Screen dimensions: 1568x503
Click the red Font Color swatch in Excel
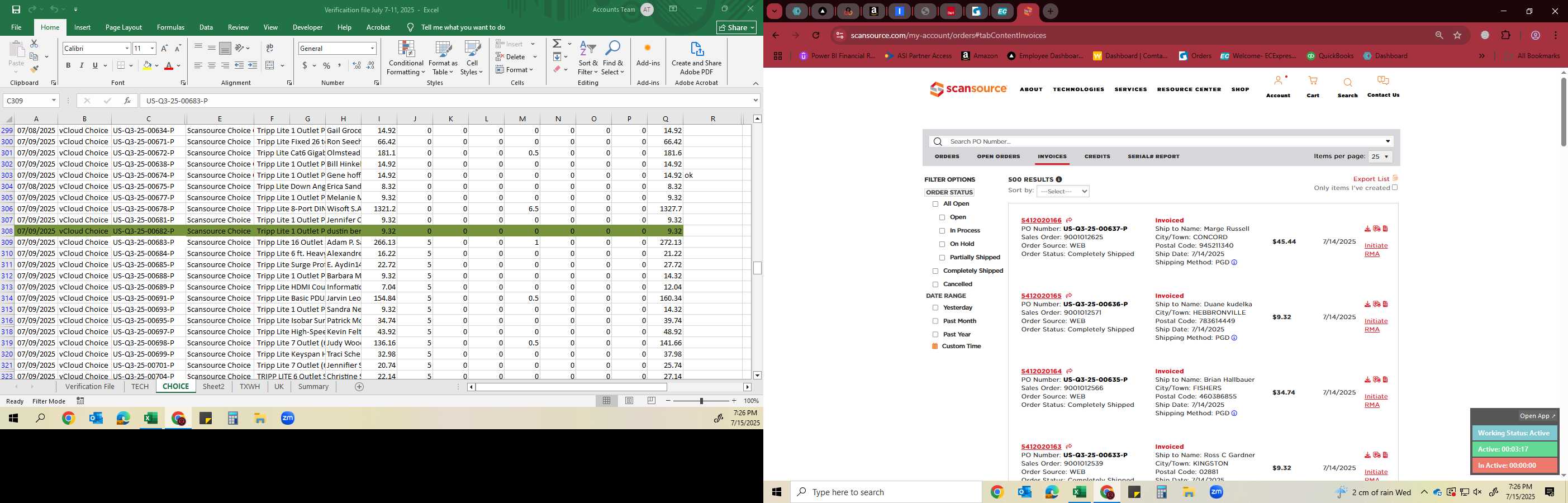coord(169,66)
